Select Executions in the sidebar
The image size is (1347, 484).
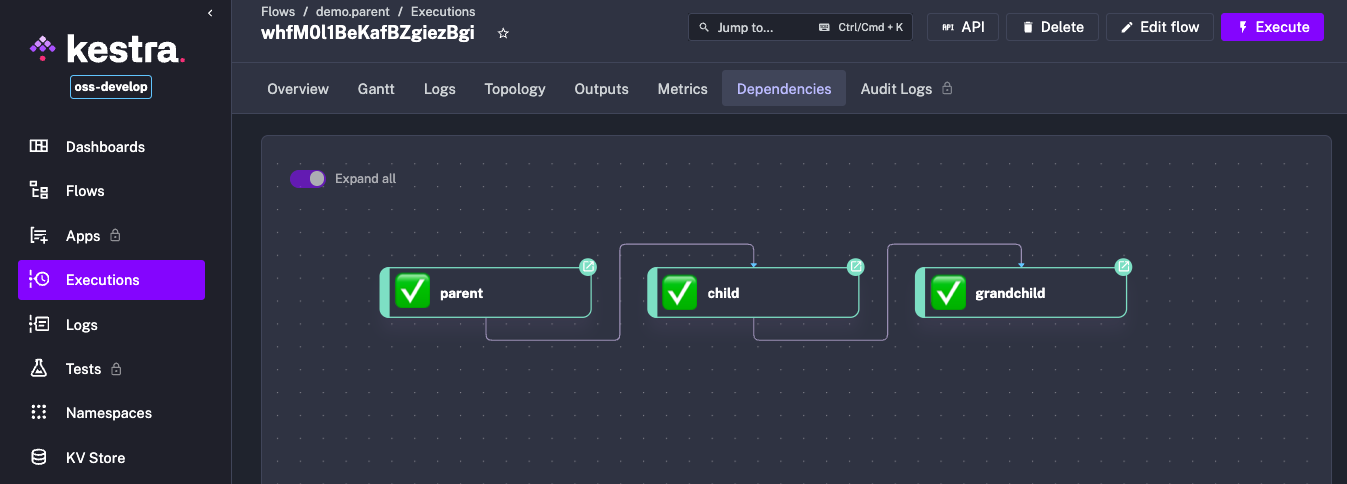coord(111,280)
